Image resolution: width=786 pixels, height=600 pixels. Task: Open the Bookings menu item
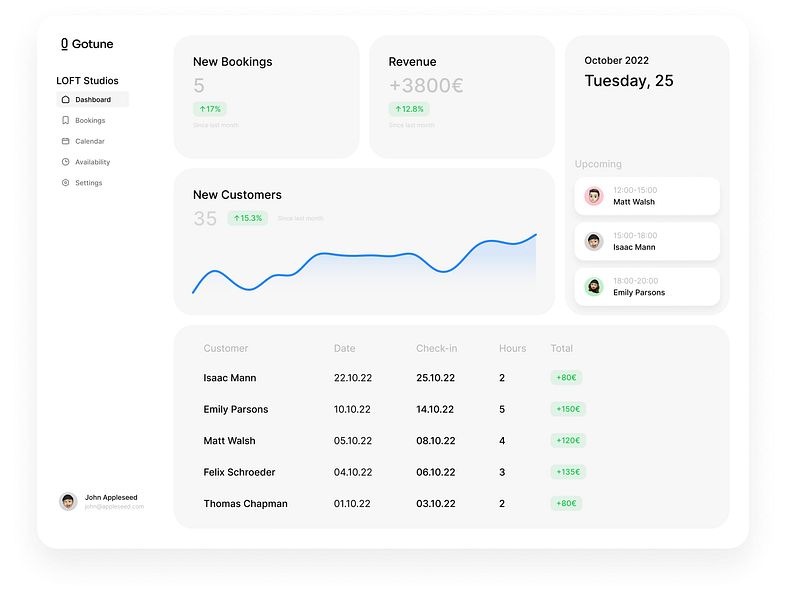click(x=92, y=120)
